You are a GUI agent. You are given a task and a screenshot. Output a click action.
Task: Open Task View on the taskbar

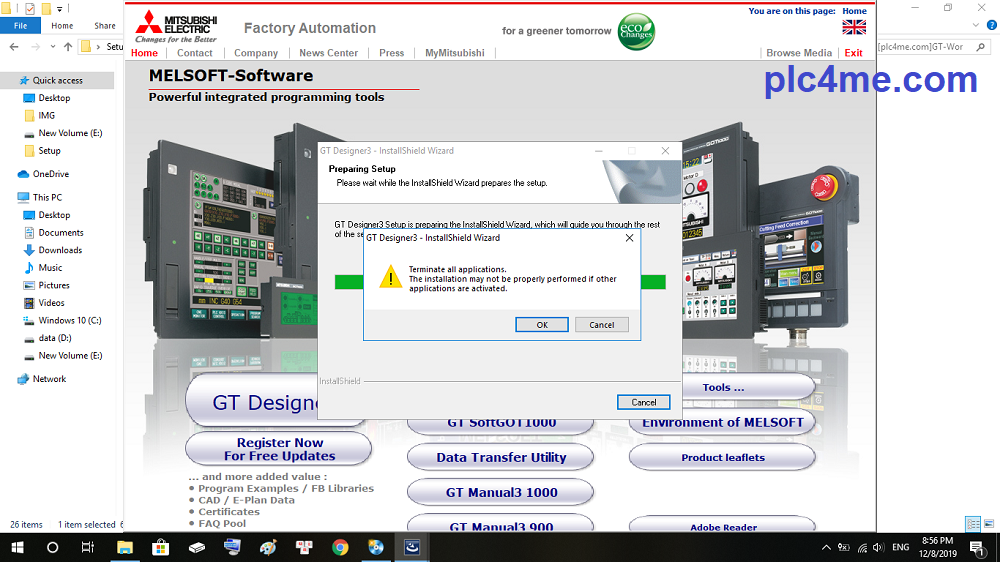(x=88, y=547)
